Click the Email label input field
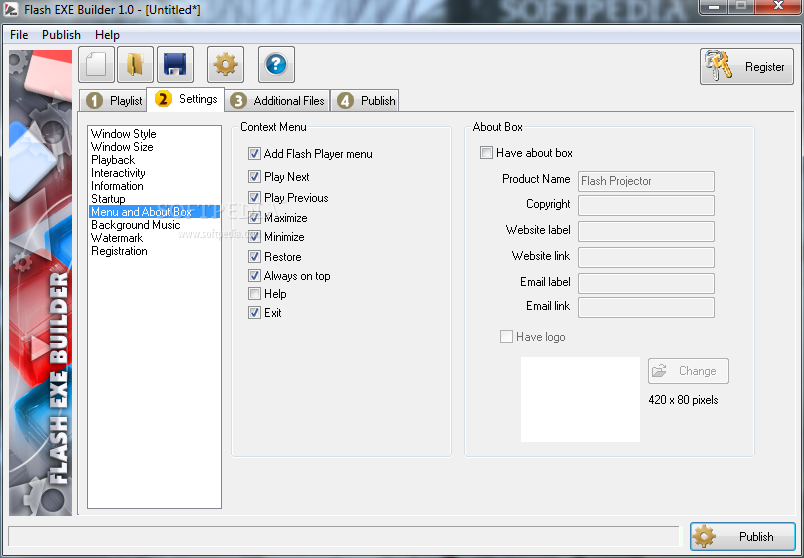Screen dimensions: 804x558 click(646, 283)
